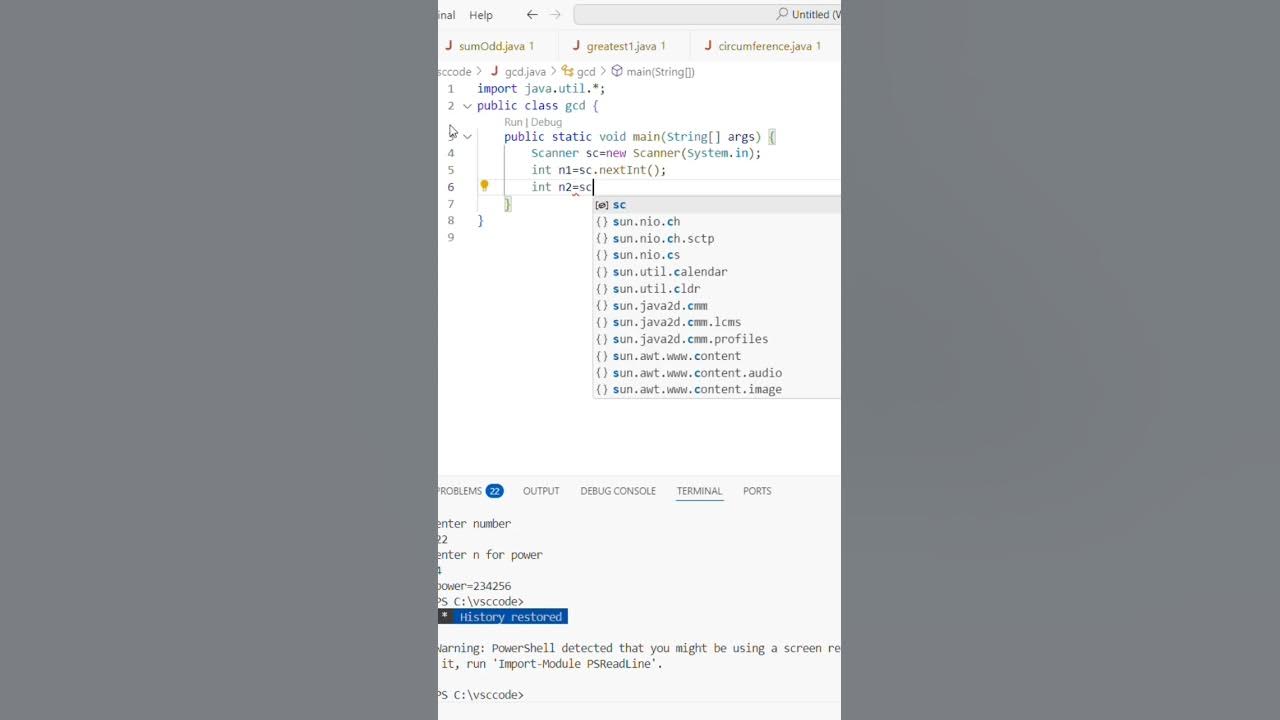Click the Java icon on greatest1.java tab
1280x720 pixels.
click(577, 46)
